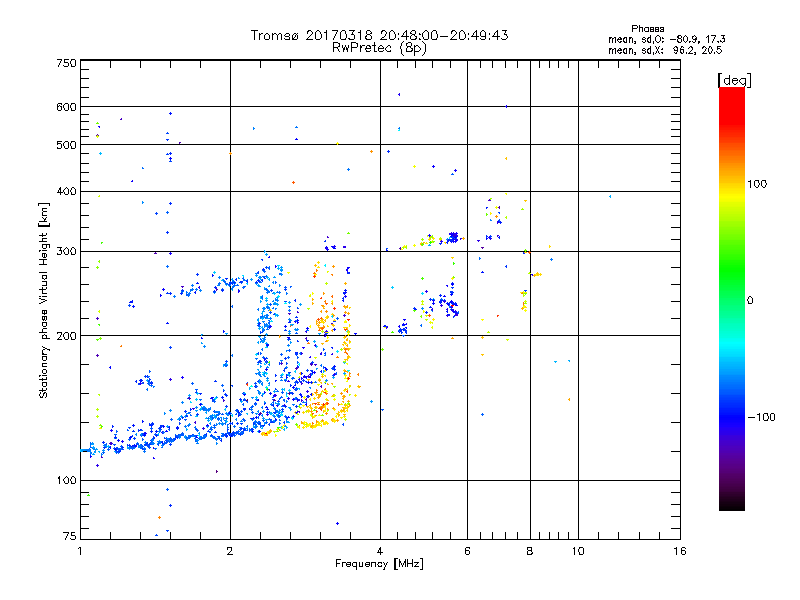Click the plot title 'Tromsø 20170318 20:48:00-20:49:43'
Image resolution: width=800 pixels, height=600 pixels.
(x=379, y=35)
